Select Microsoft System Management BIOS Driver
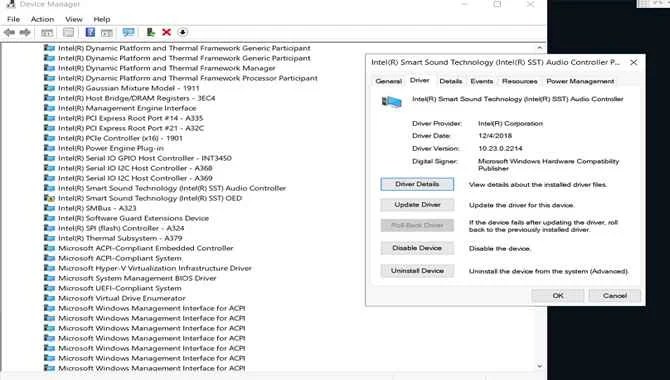670x380 pixels. pos(137,278)
